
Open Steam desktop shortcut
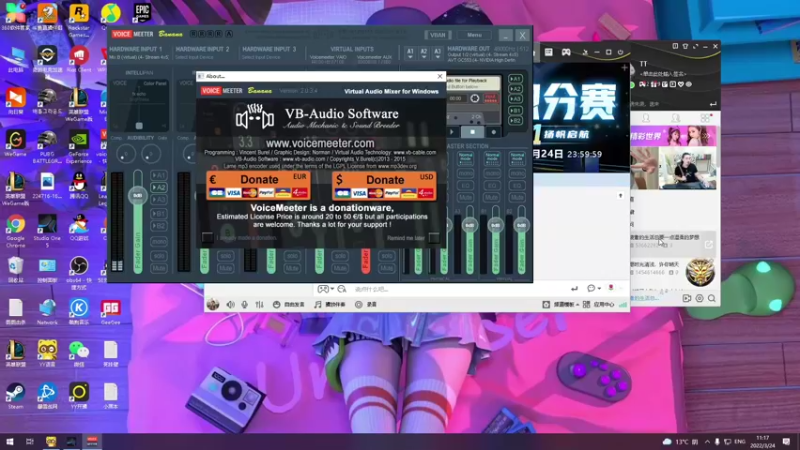click(15, 396)
